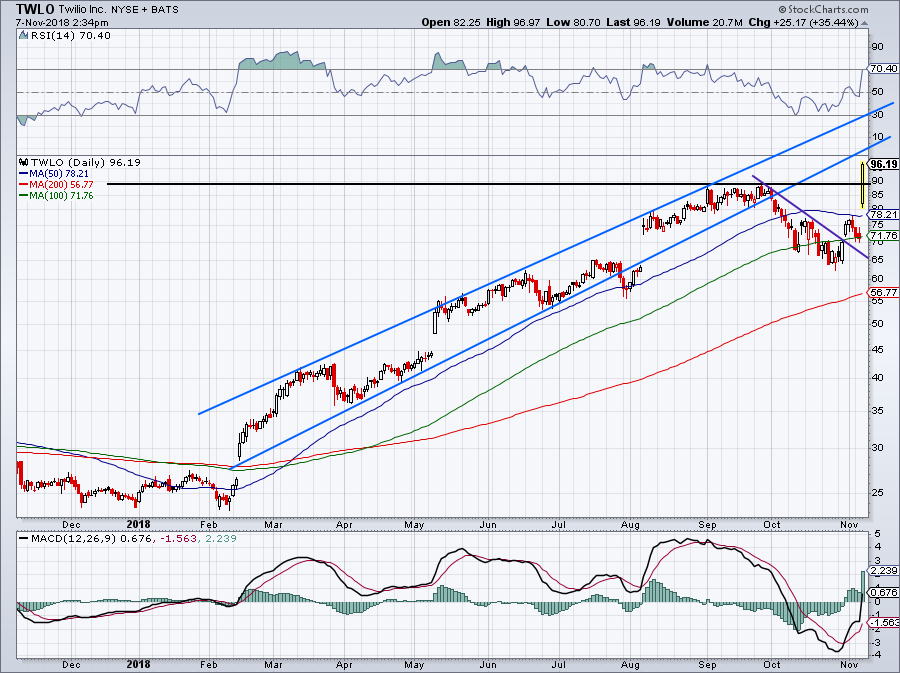The image size is (900, 673).
Task: Click the 7-Nov-2018 2:34pm timestamp
Action: (x=62, y=23)
